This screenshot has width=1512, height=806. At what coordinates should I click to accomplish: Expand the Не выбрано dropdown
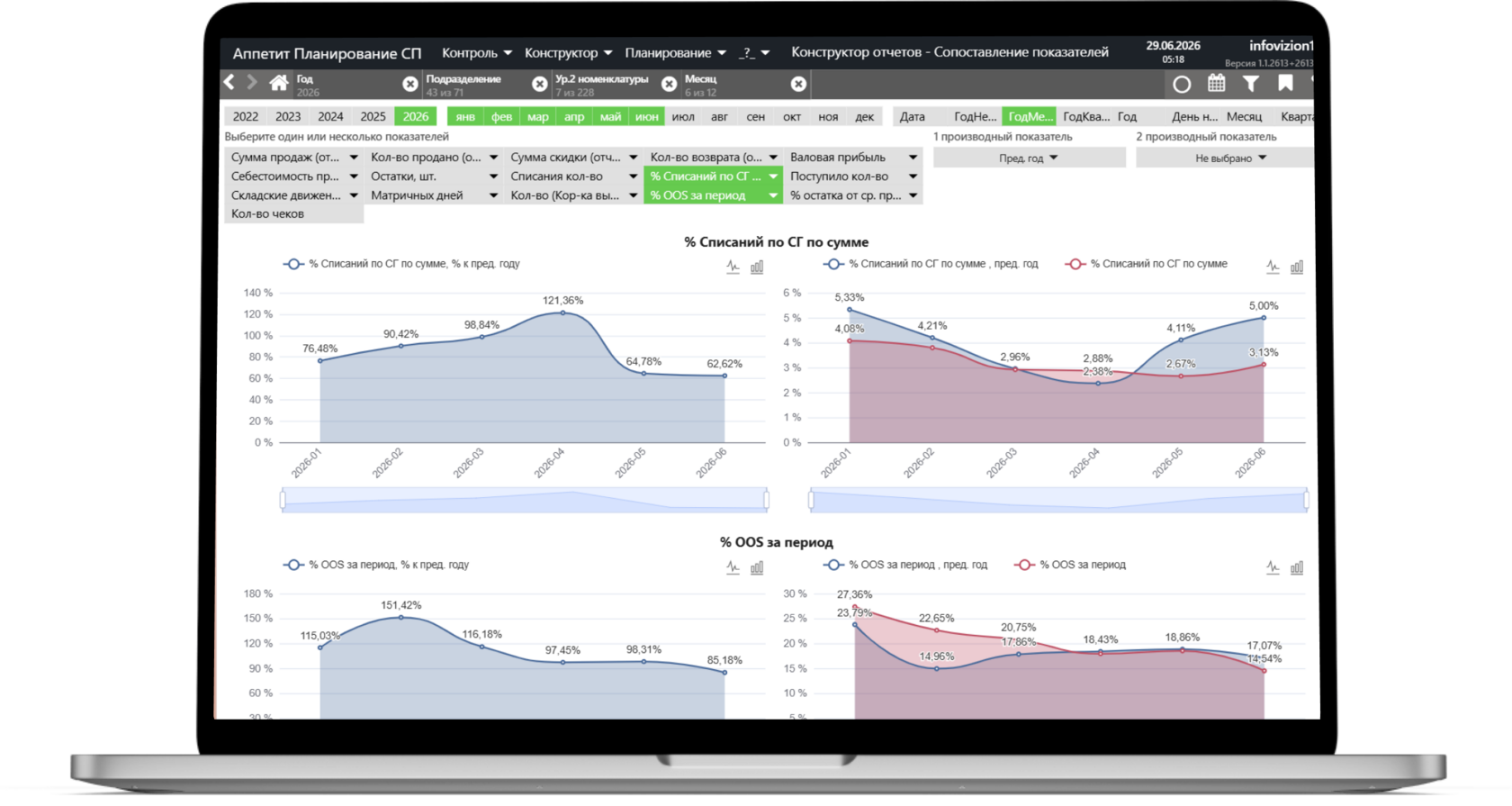click(x=1229, y=158)
